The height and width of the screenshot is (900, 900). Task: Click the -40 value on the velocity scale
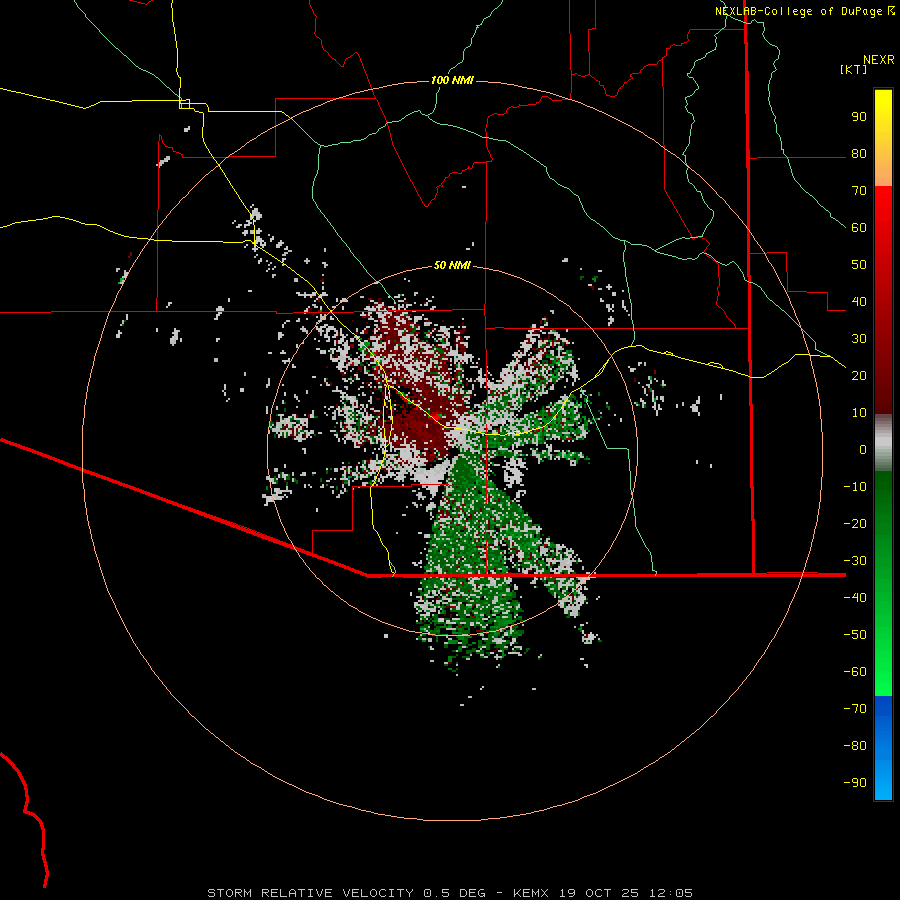pyautogui.click(x=855, y=598)
